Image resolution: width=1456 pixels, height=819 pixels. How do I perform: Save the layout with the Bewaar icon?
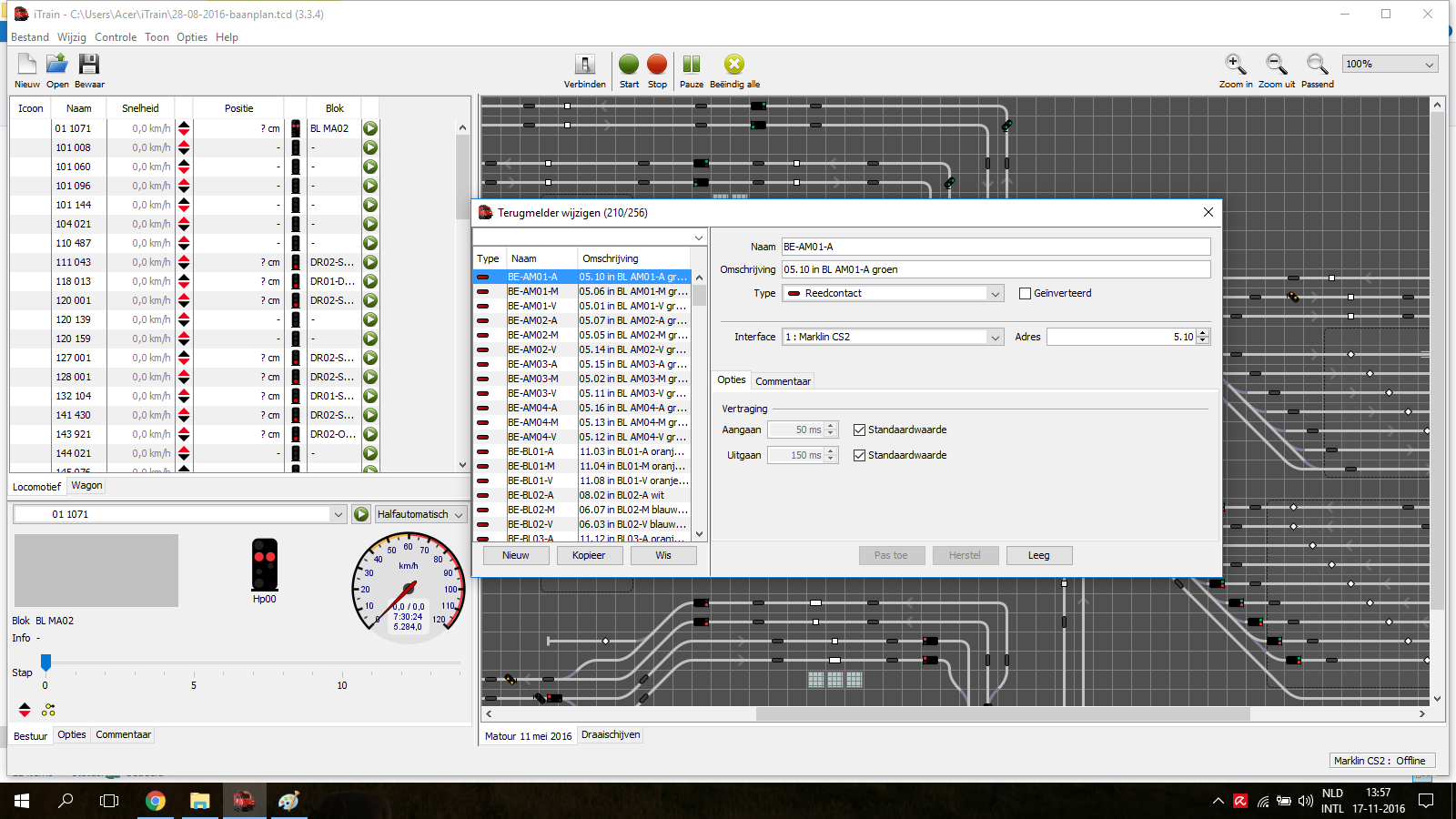click(88, 64)
